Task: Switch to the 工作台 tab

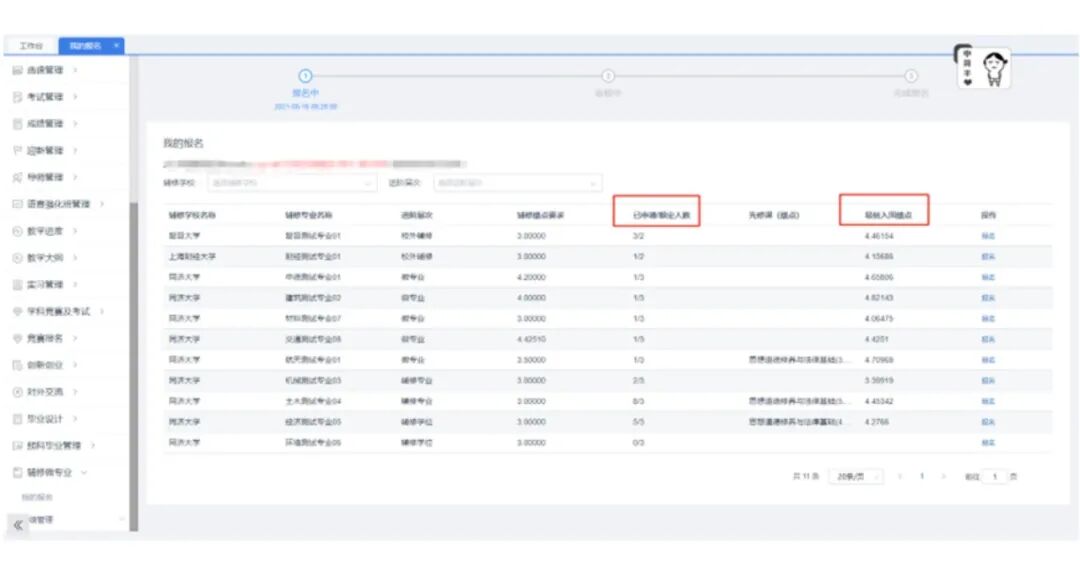Action: click(x=31, y=46)
